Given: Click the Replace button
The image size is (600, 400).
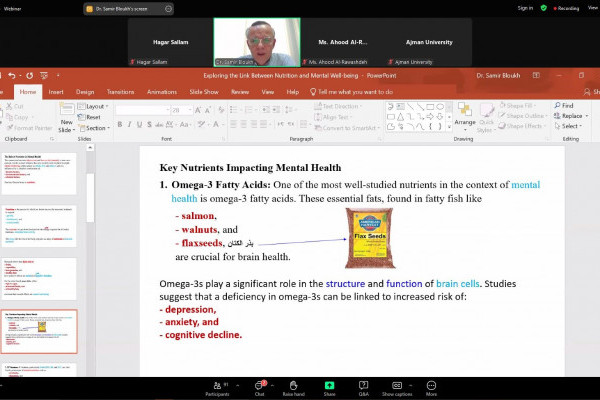Looking at the screenshot, I should point(570,116).
